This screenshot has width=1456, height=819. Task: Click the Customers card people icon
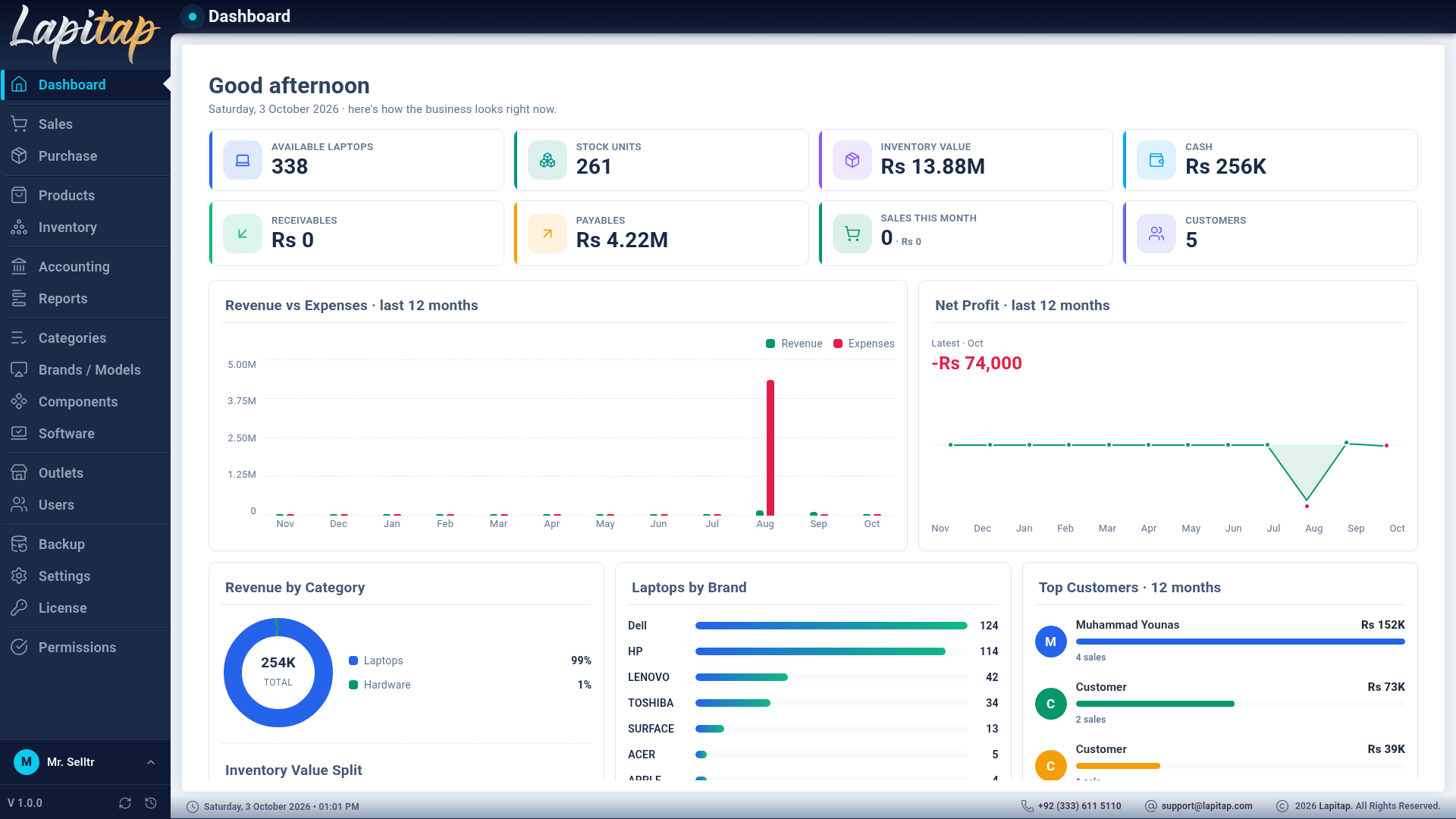click(1156, 234)
